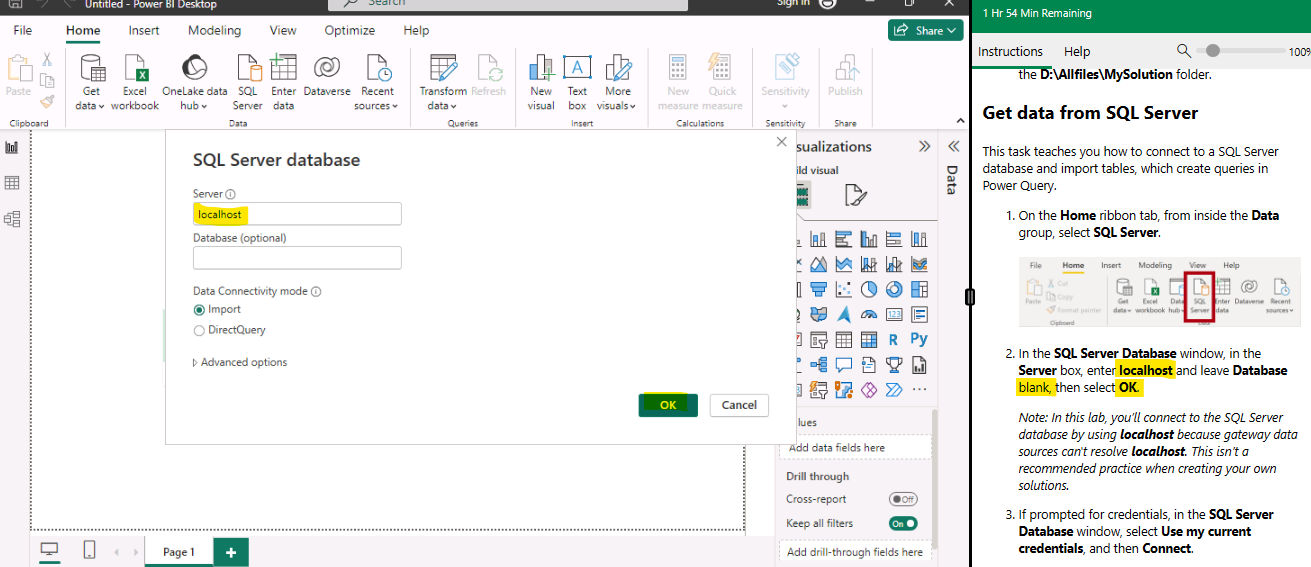The width and height of the screenshot is (1311, 567).
Task: Click Cancel in SQL Server dialog
Action: (x=739, y=405)
